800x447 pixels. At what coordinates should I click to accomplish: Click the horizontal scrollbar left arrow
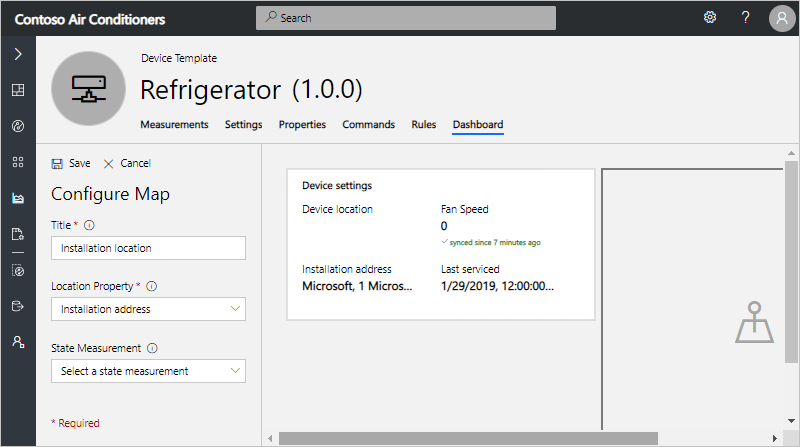pos(270,438)
